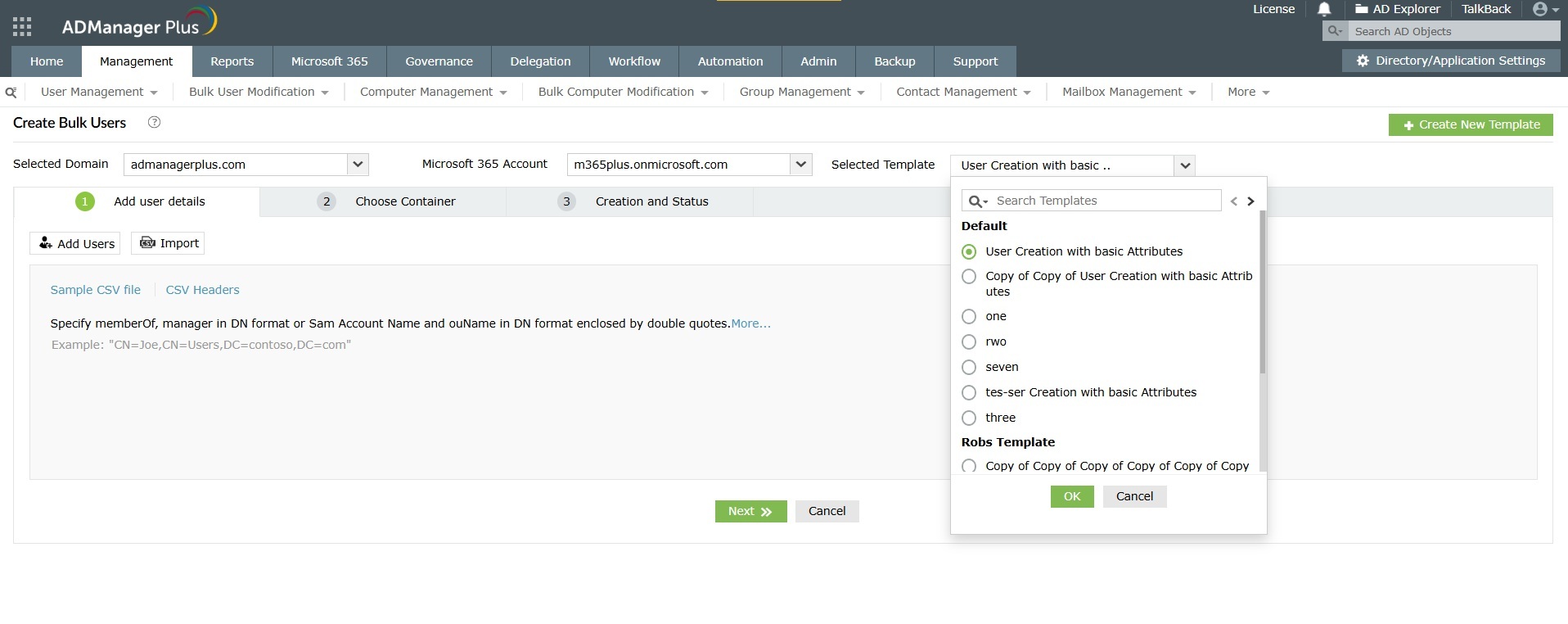Click the Search AD Objects magnifier icon
Viewport: 1568px width, 624px height.
tap(1335, 31)
